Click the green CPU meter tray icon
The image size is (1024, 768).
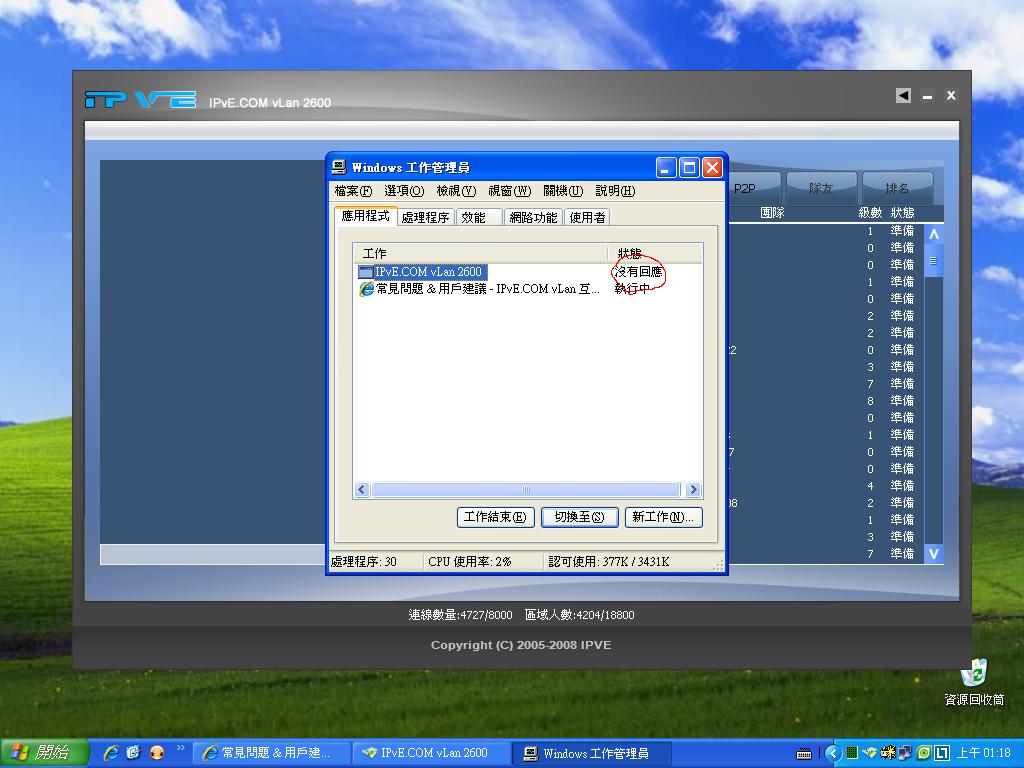[x=852, y=753]
